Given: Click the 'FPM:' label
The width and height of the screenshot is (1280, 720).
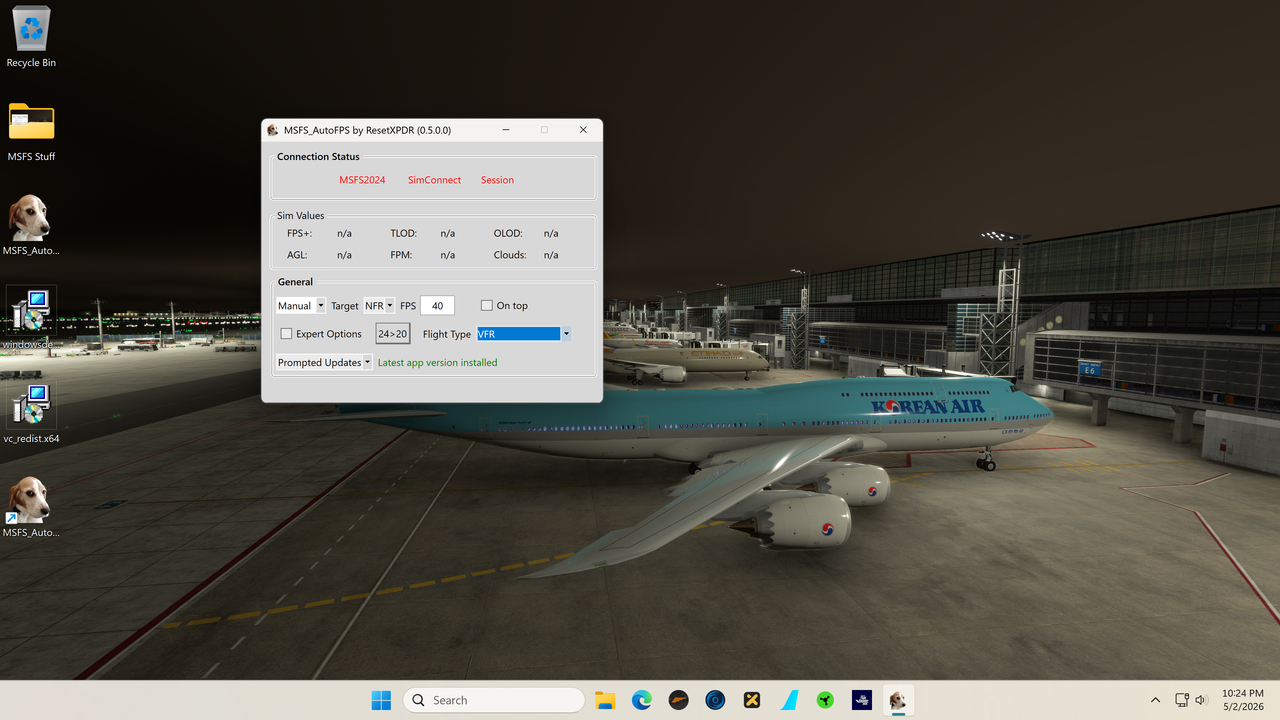Looking at the screenshot, I should pos(402,255).
